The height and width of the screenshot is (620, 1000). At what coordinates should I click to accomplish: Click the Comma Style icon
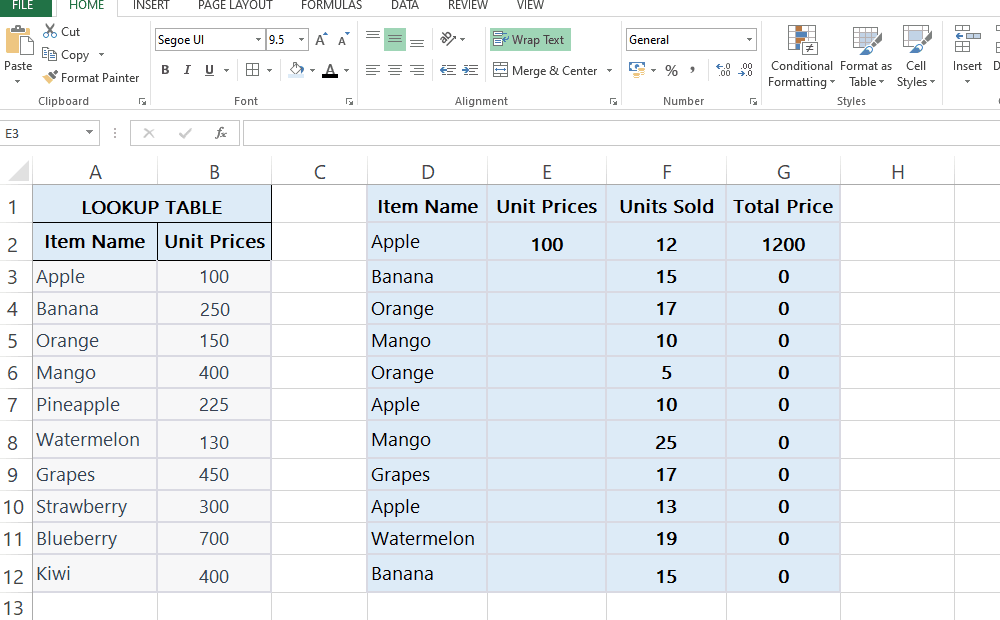tap(692, 71)
